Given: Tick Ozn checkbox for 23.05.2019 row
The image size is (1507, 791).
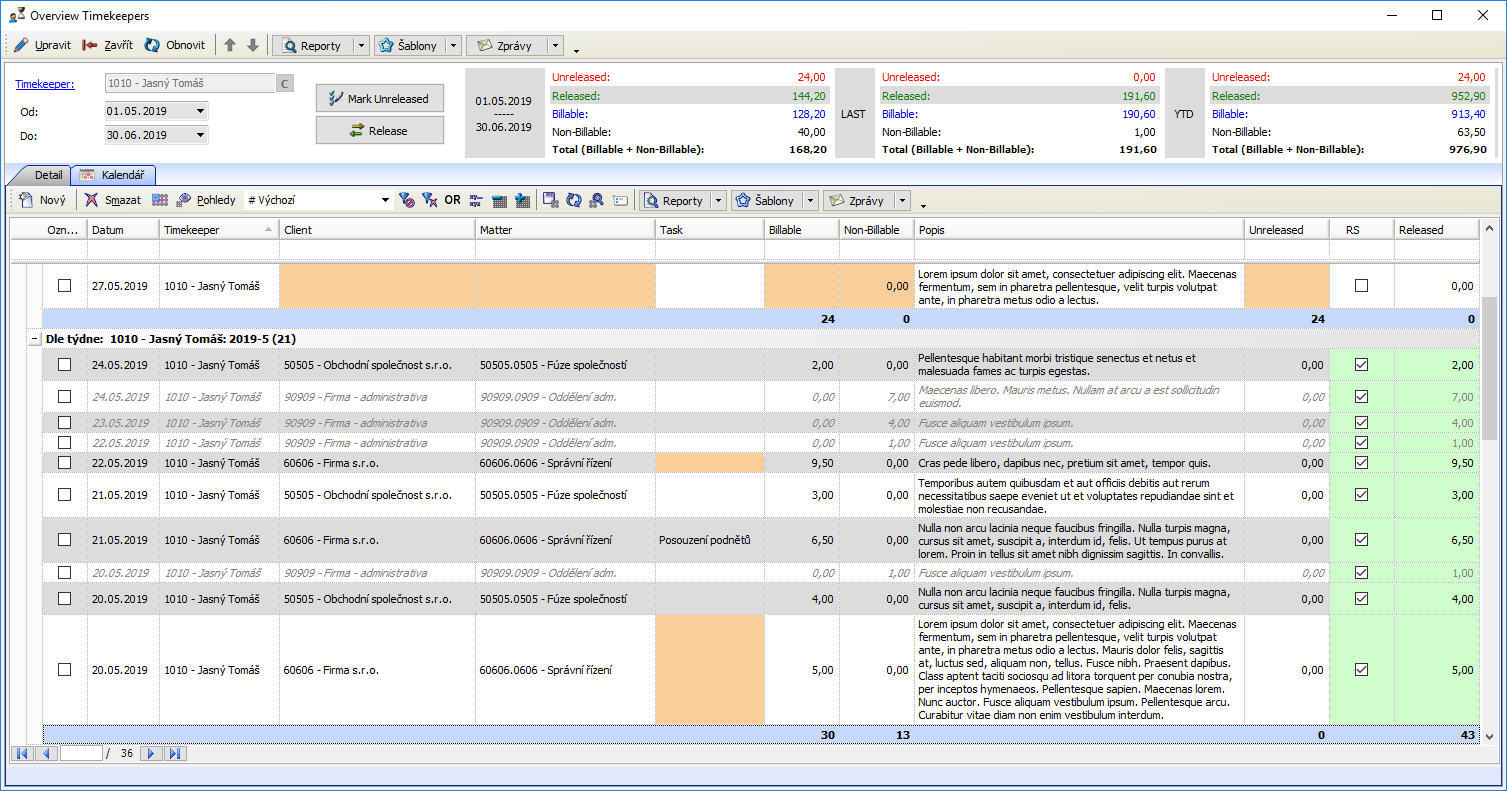Looking at the screenshot, I should pyautogui.click(x=65, y=423).
